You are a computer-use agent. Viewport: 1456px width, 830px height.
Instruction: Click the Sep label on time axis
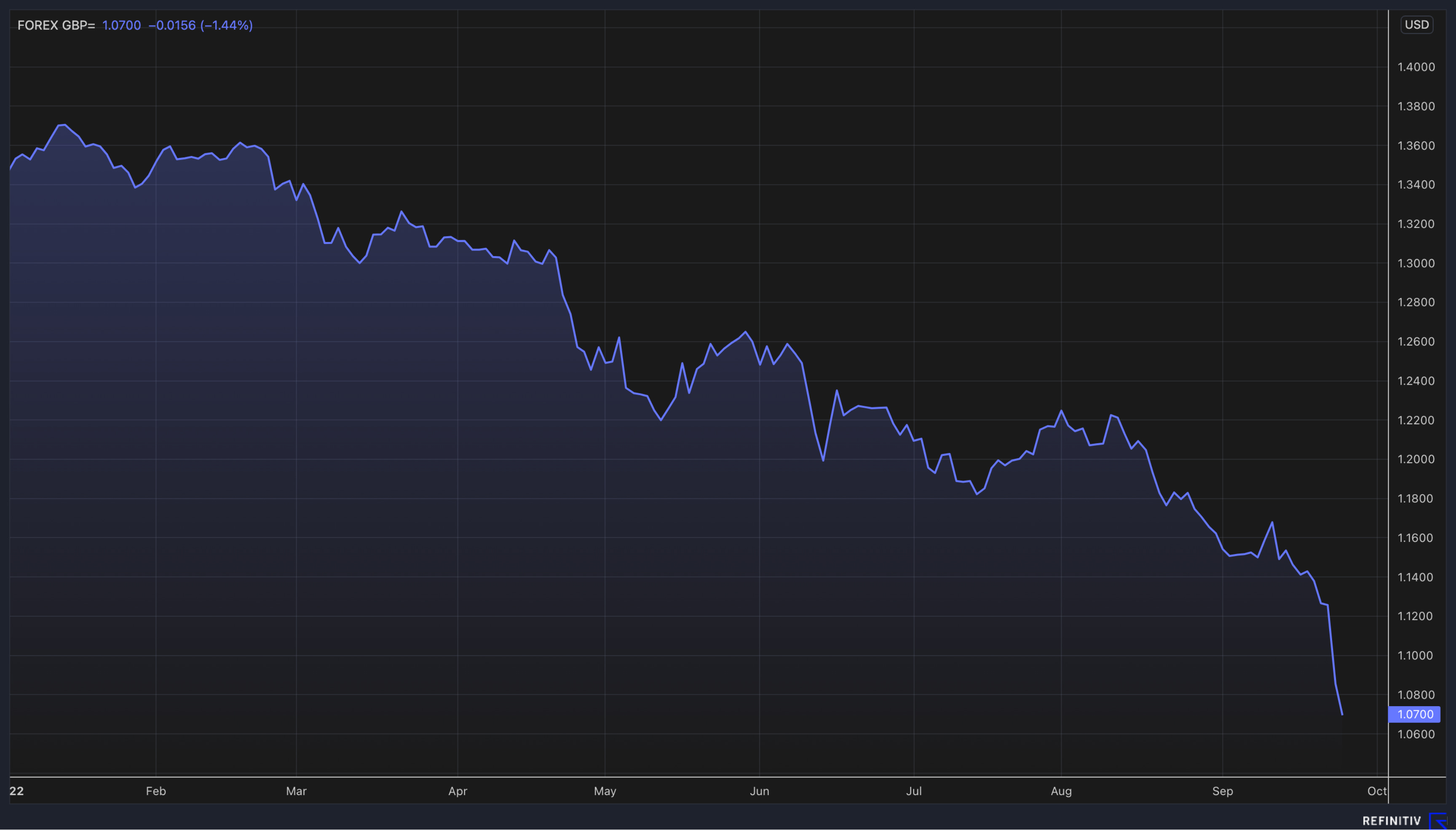pyautogui.click(x=1222, y=791)
